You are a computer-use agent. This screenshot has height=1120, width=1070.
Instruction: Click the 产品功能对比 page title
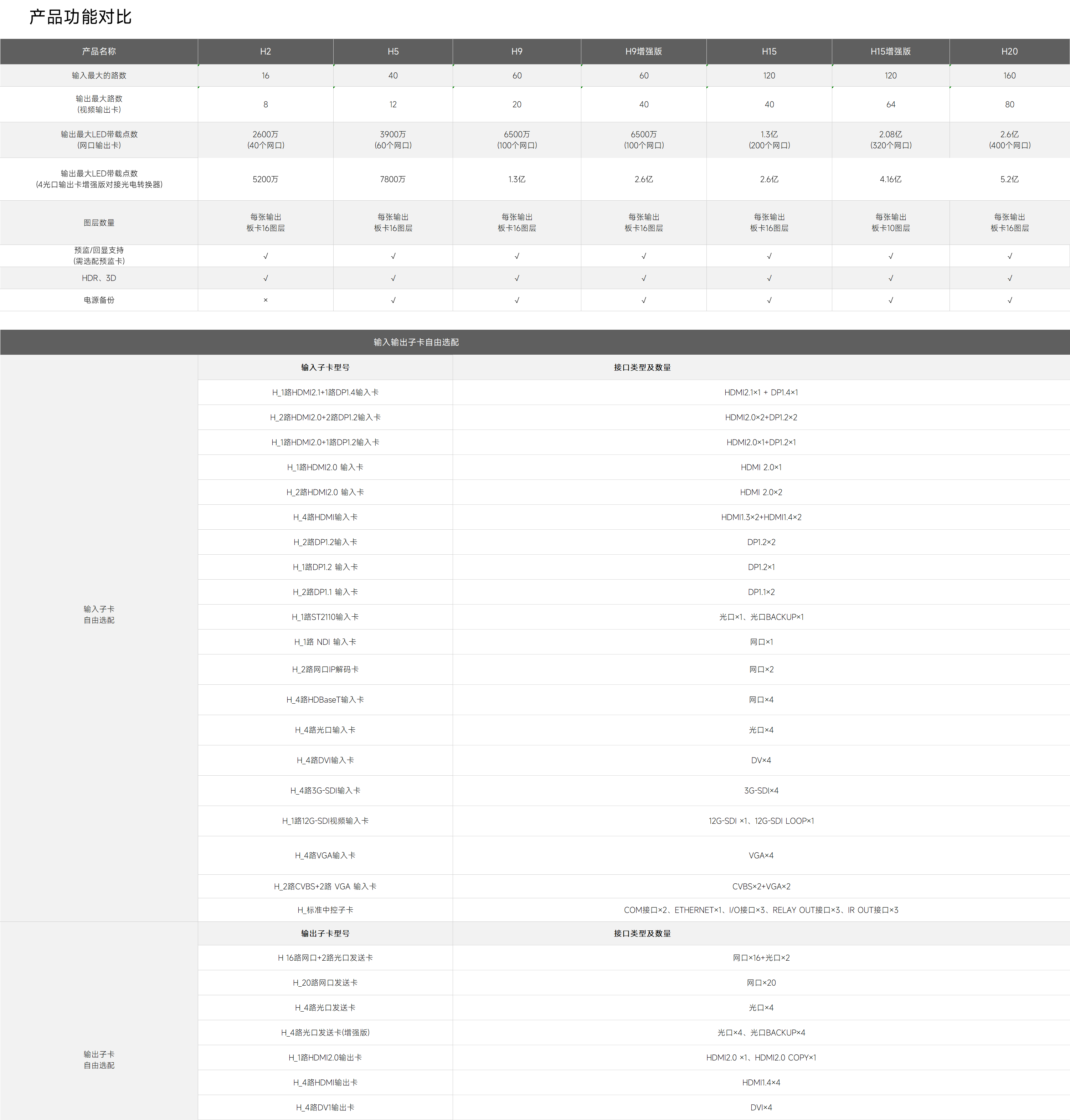click(81, 17)
